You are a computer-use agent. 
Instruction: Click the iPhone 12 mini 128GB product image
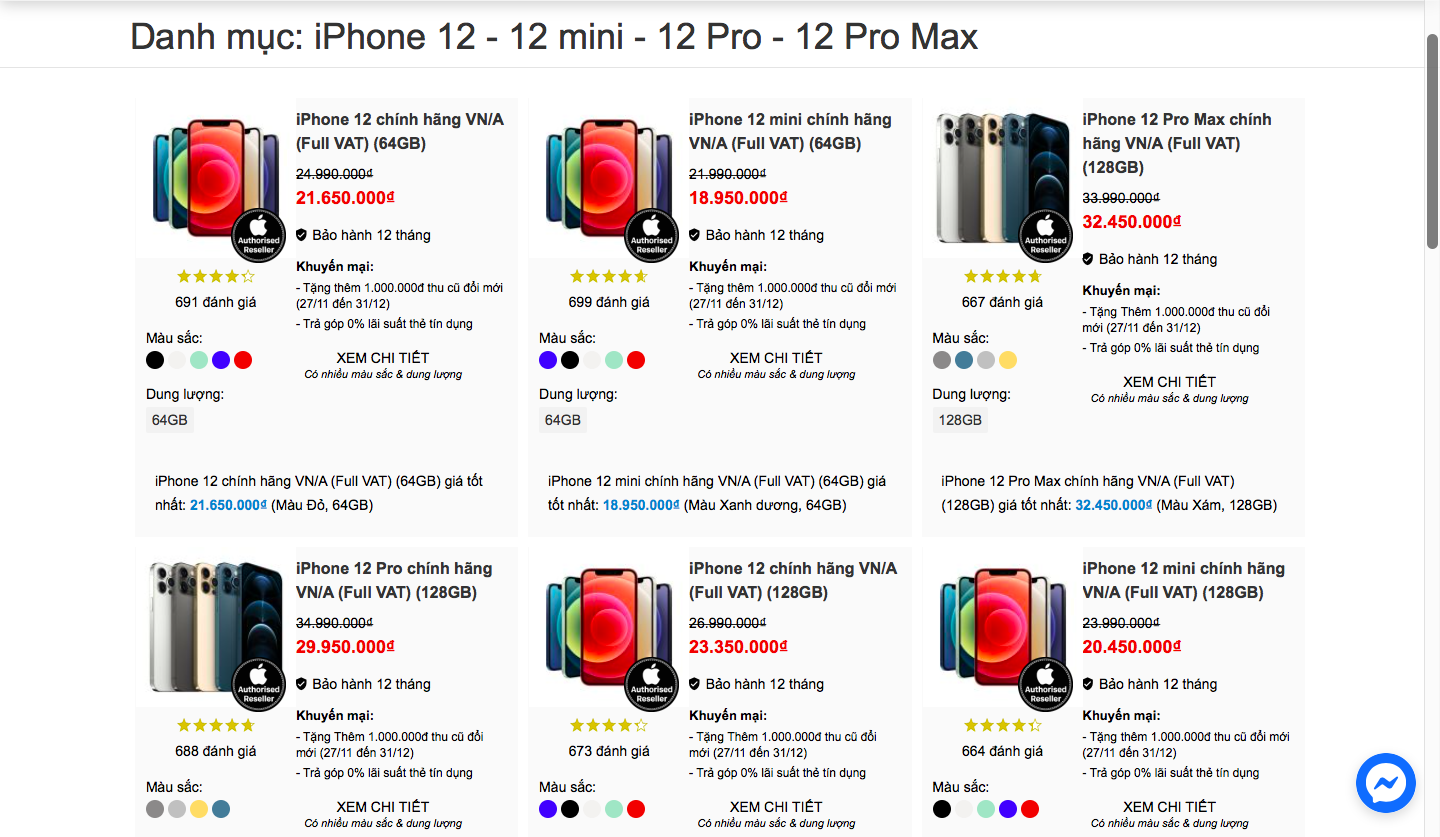(1002, 624)
